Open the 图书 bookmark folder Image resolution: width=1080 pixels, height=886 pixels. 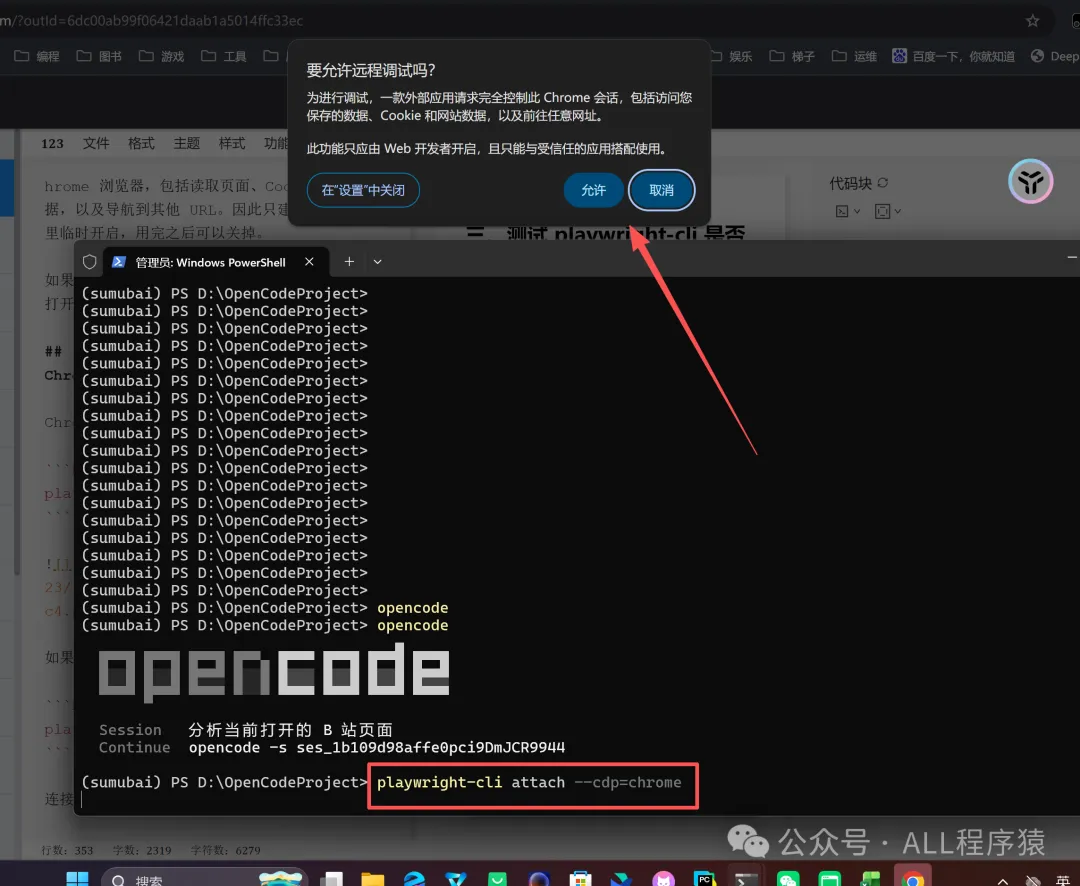click(x=99, y=56)
